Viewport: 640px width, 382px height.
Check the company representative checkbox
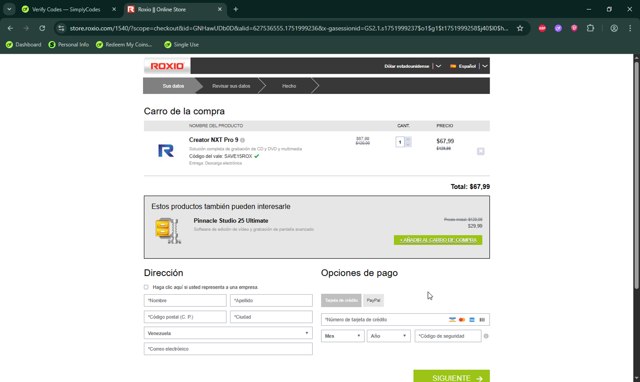(146, 287)
